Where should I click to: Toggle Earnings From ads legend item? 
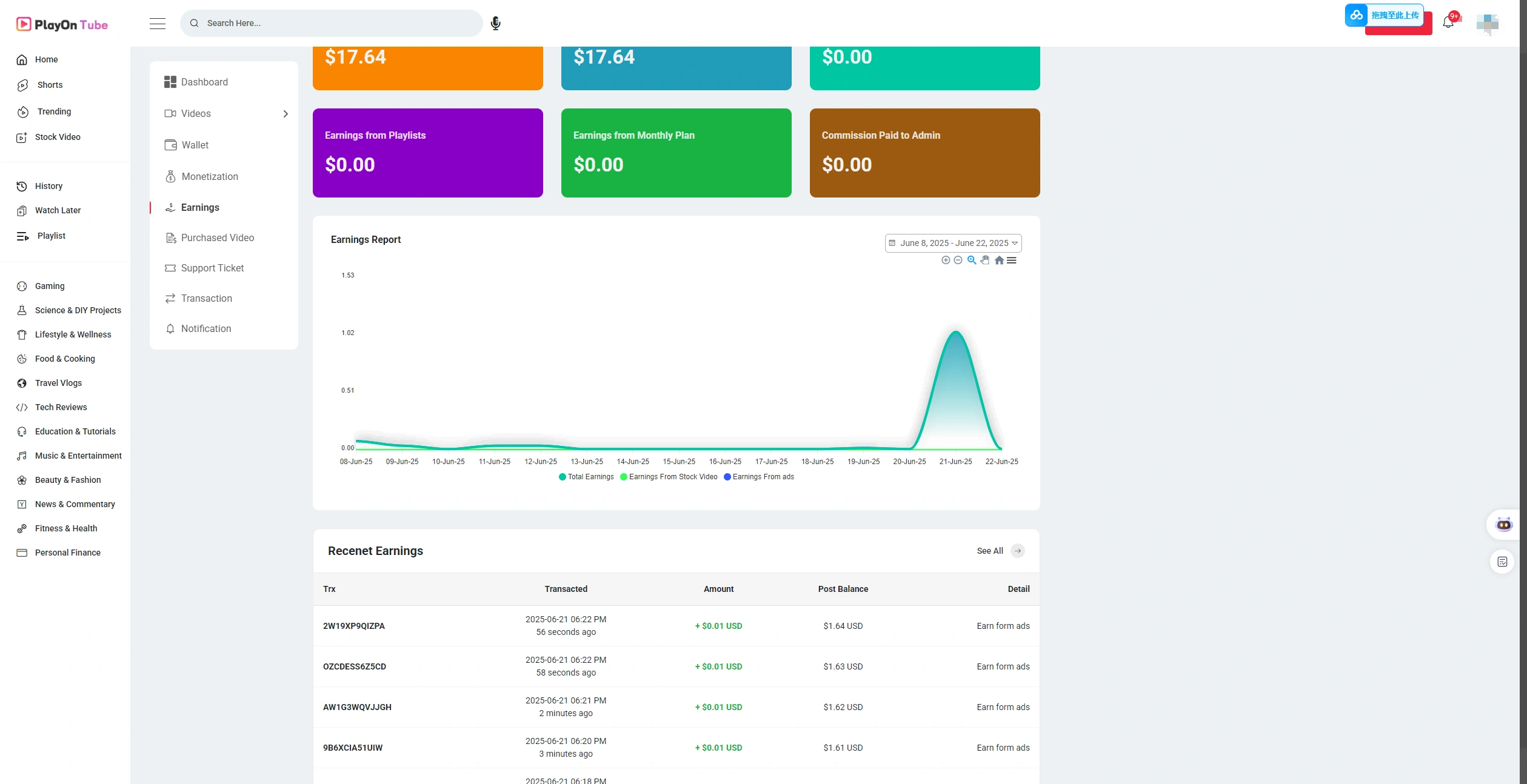(x=759, y=477)
